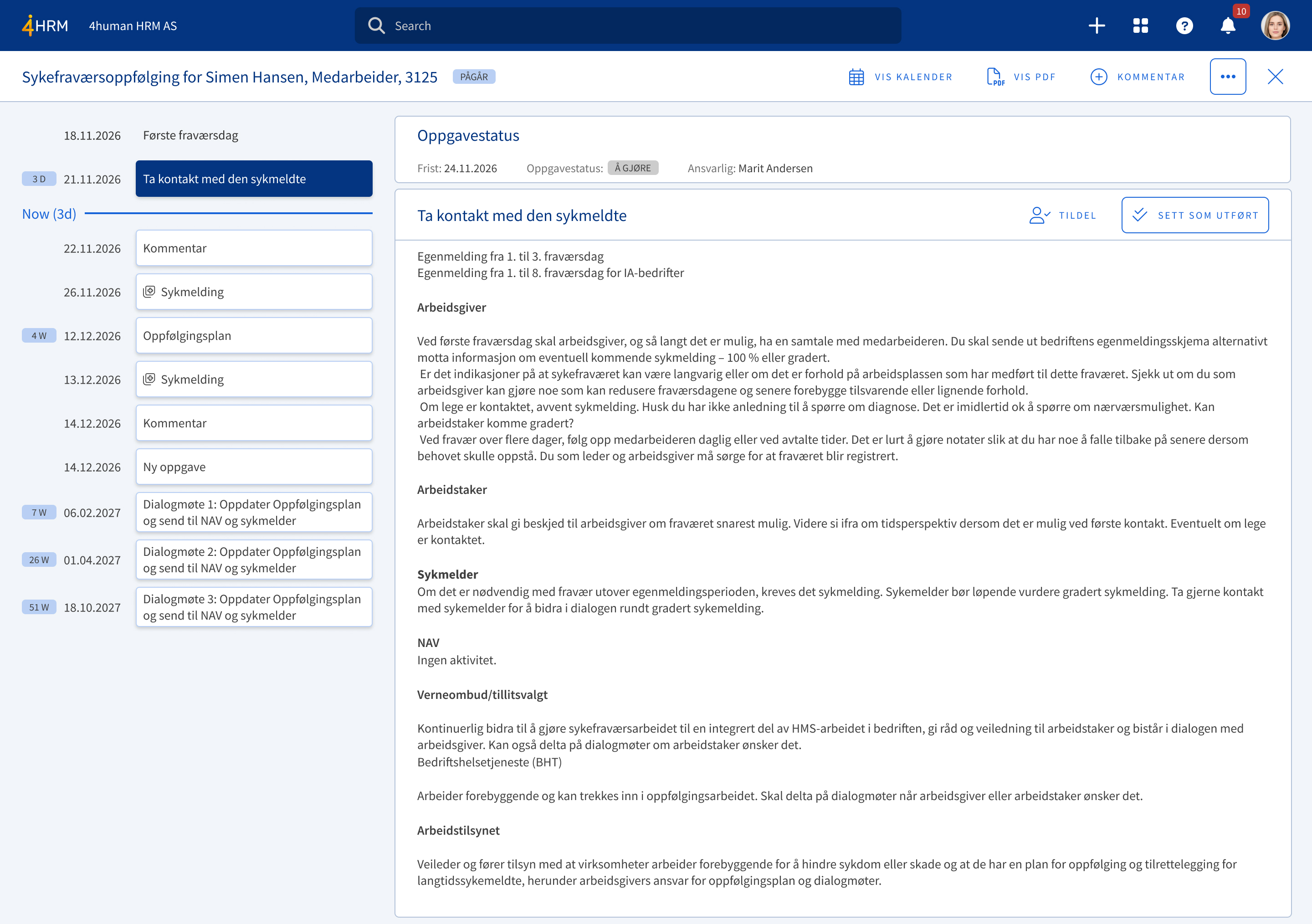This screenshot has height=924, width=1312.
Task: Open the plus create-new menu
Action: [1097, 26]
